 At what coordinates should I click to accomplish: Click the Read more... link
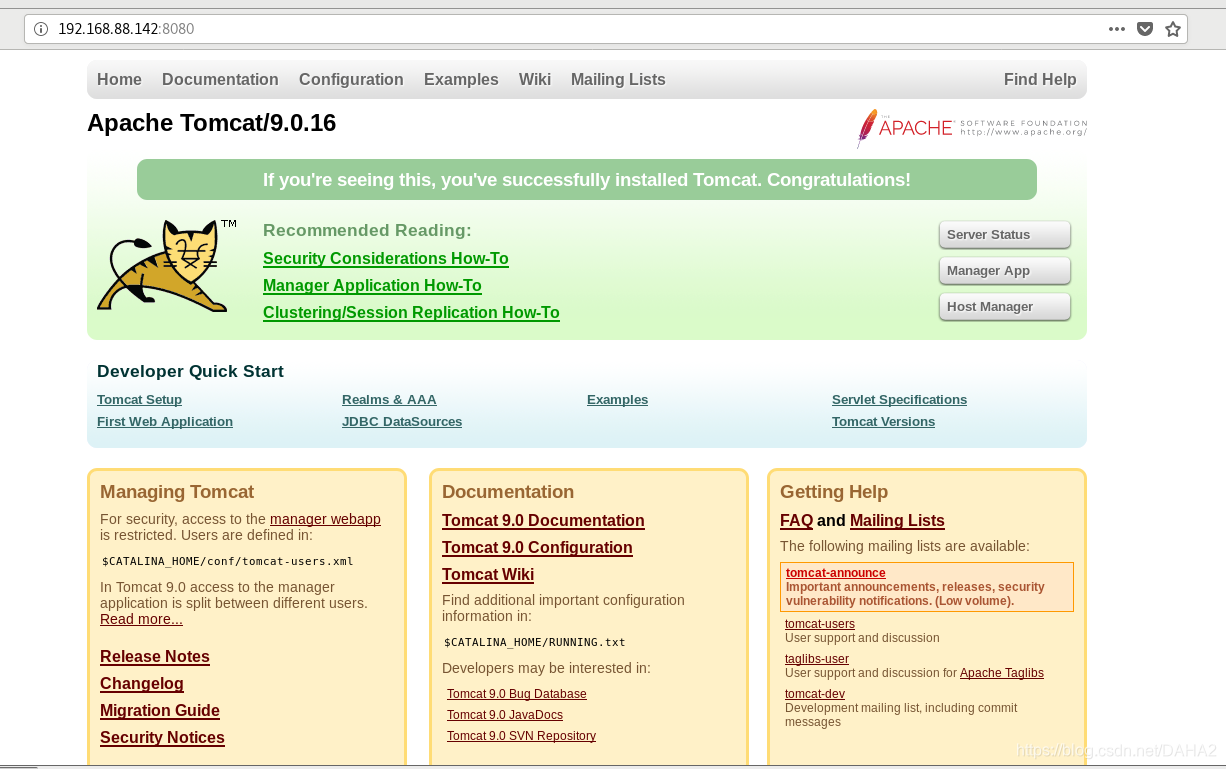[141, 619]
